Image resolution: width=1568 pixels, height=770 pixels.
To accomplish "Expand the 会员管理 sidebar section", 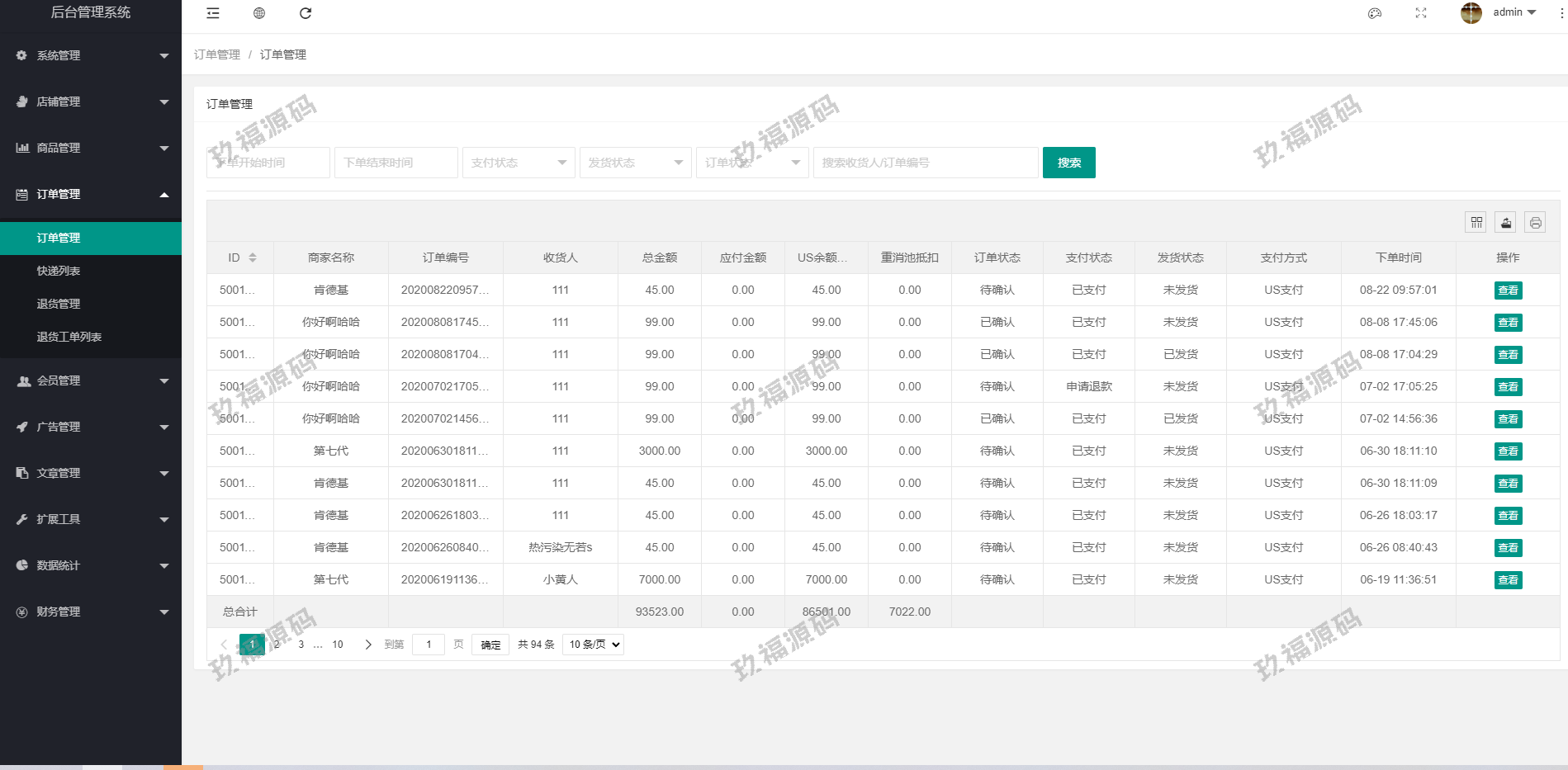I will pos(91,380).
